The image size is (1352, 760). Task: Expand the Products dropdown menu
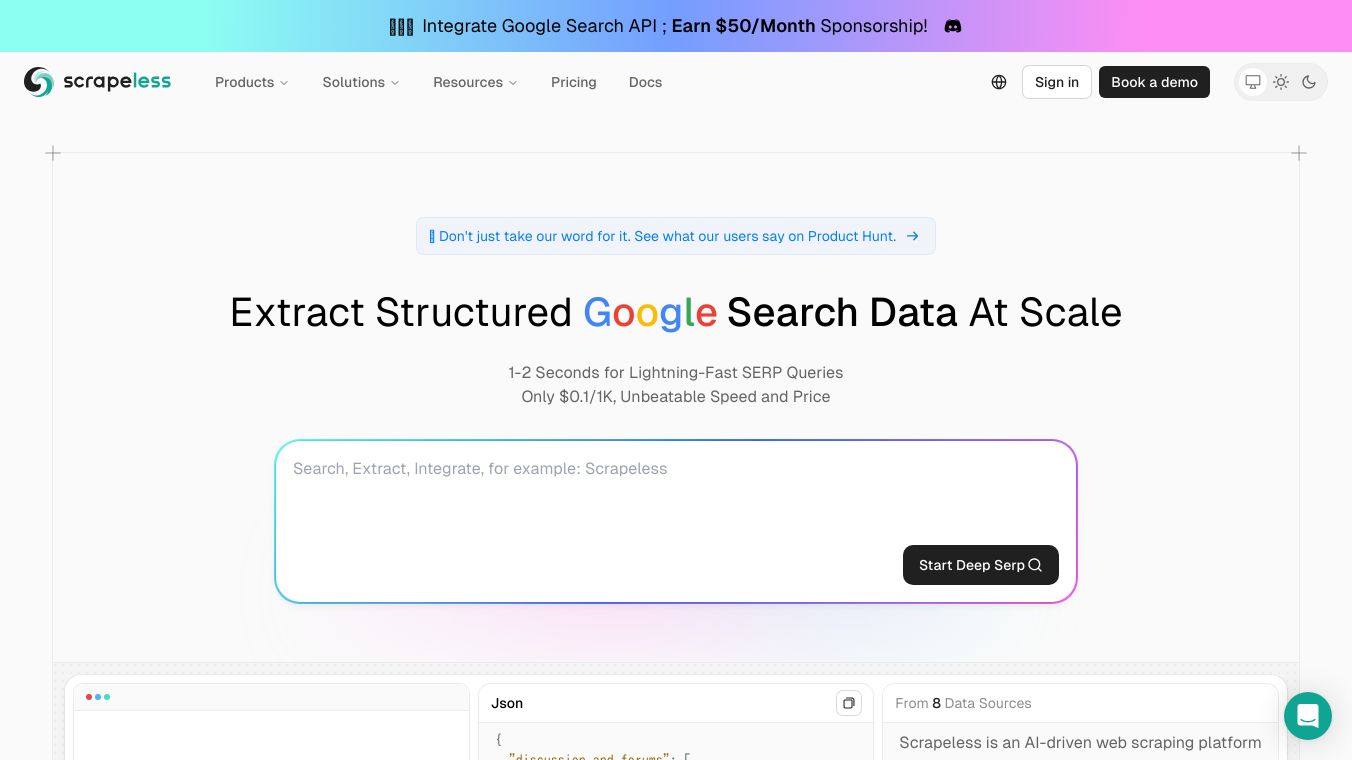pos(251,82)
